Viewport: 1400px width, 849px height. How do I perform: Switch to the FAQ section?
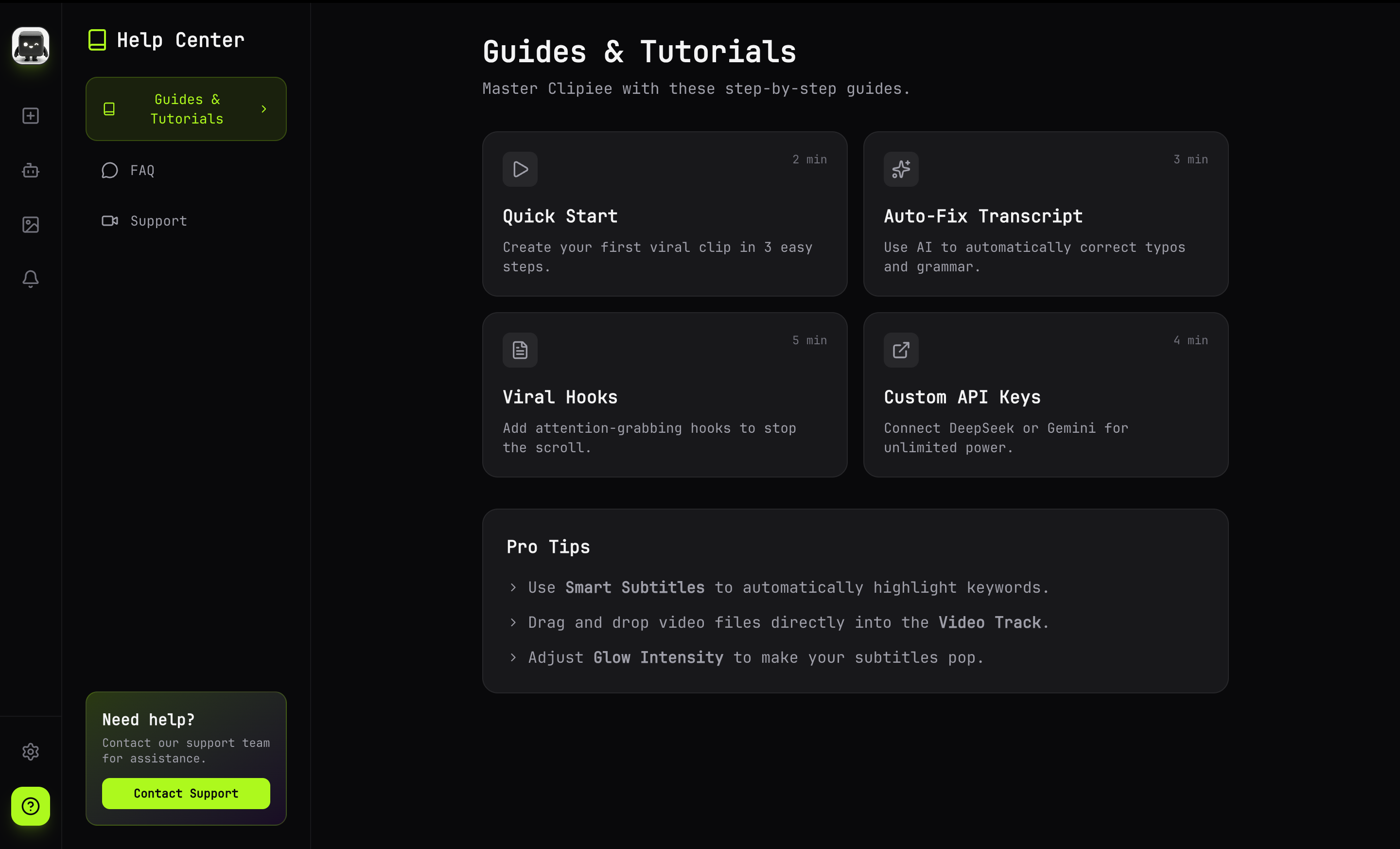pyautogui.click(x=142, y=170)
